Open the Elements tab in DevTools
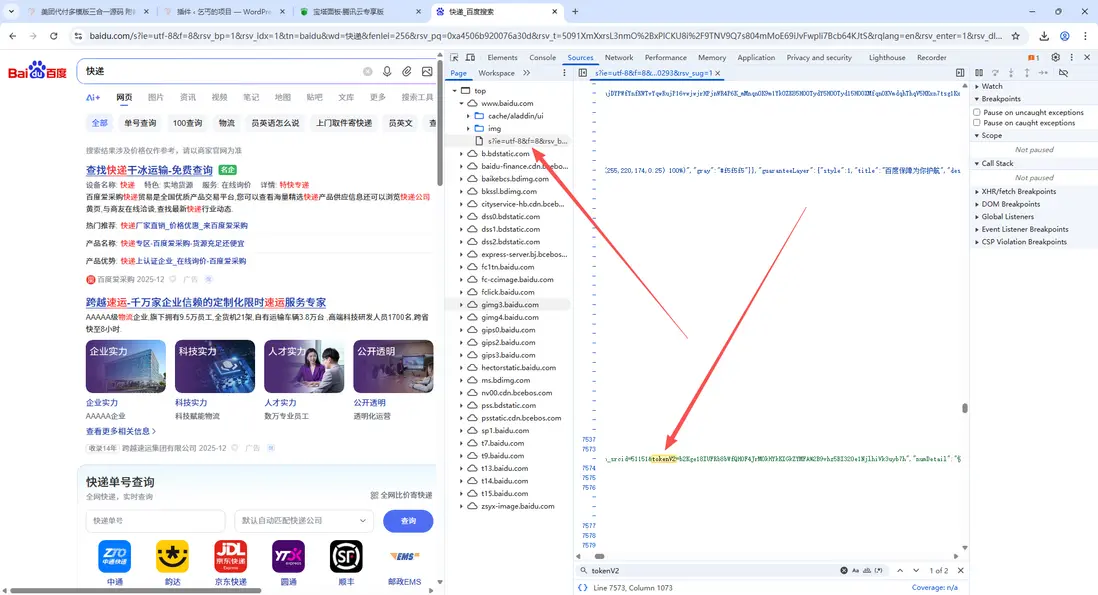The width and height of the screenshot is (1098, 595). [502, 57]
